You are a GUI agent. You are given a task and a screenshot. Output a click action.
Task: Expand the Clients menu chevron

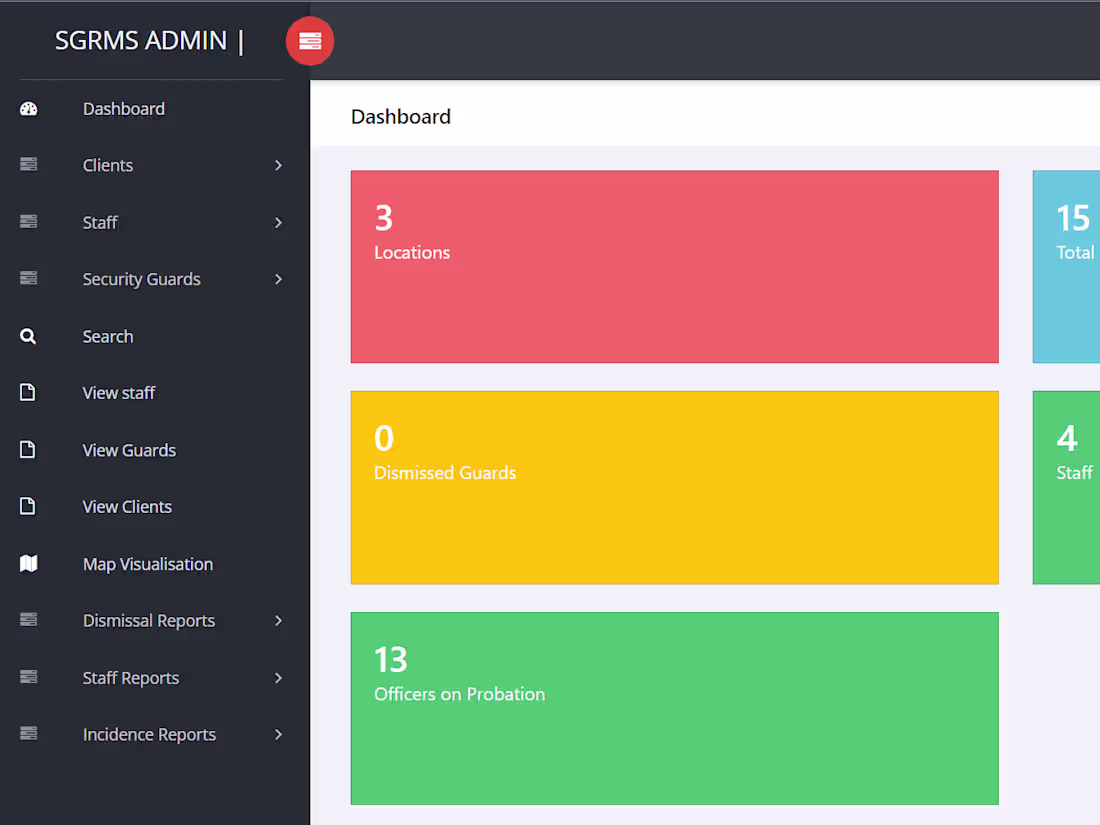point(278,165)
